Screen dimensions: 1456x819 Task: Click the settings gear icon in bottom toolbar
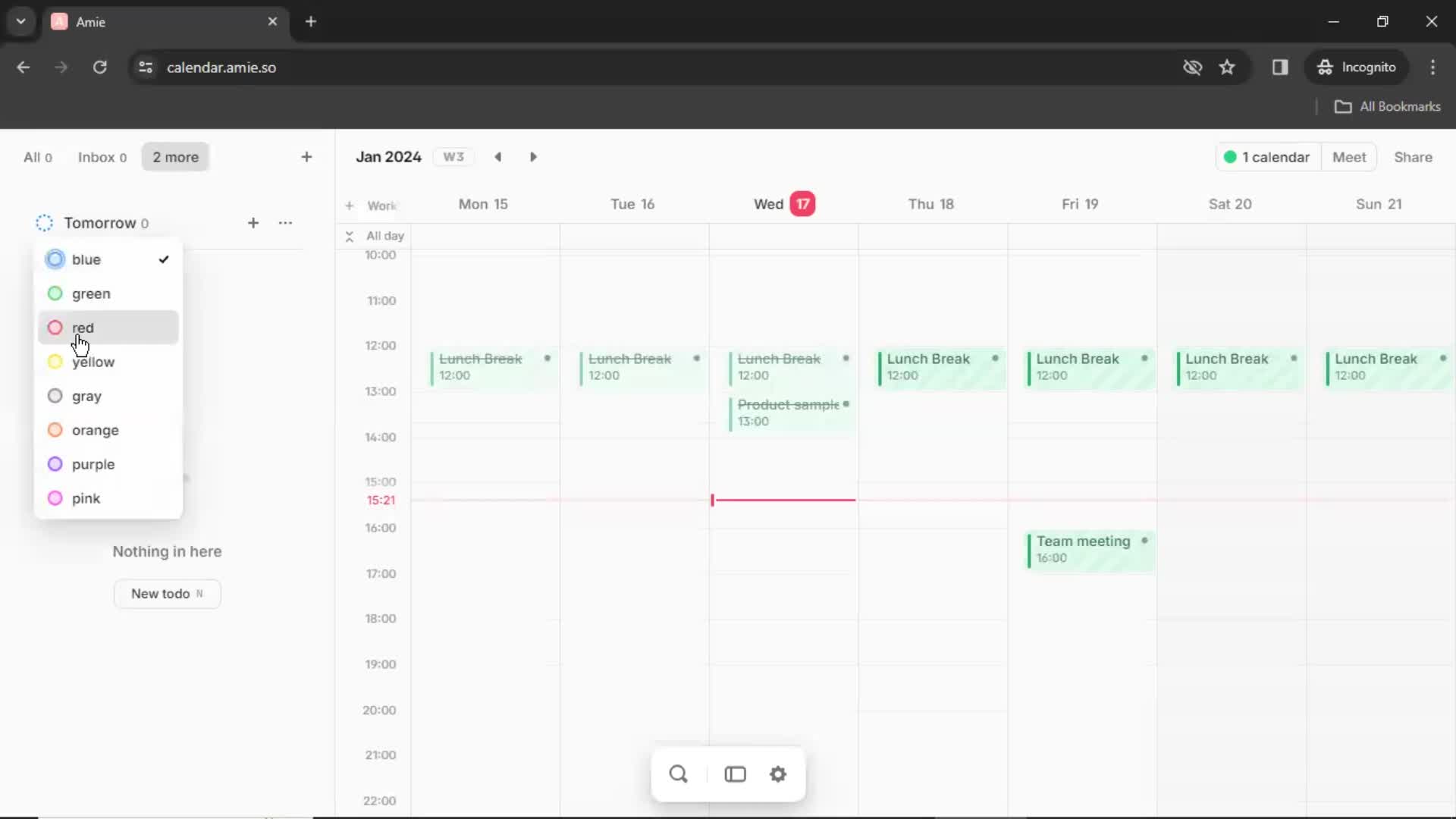[778, 774]
